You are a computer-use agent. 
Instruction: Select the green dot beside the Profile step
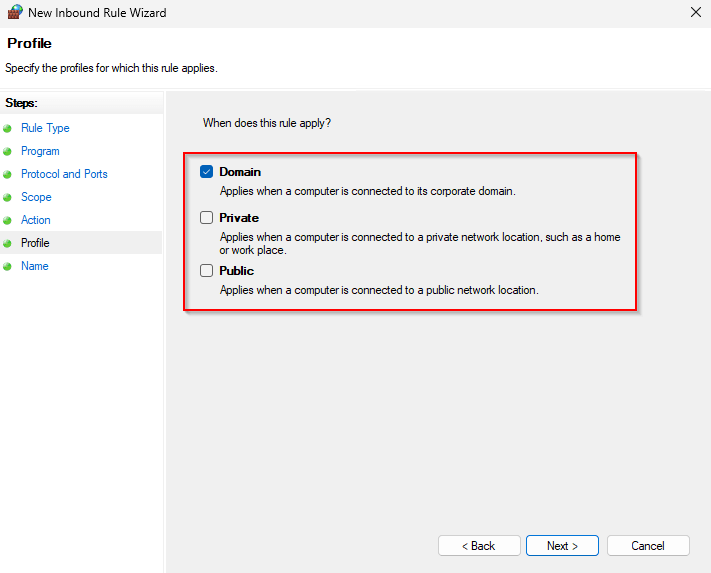(x=8, y=244)
